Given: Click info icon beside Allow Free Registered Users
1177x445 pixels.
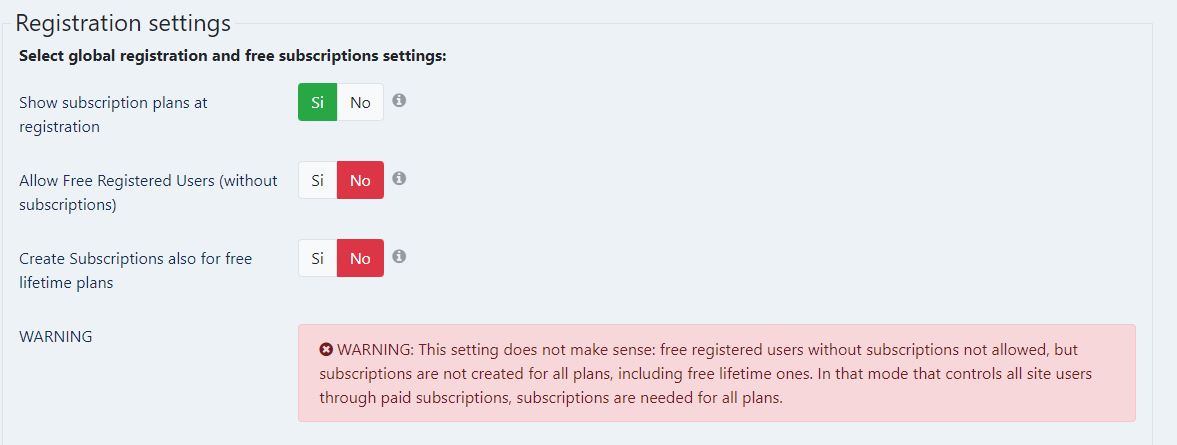Looking at the screenshot, I should pyautogui.click(x=399, y=179).
